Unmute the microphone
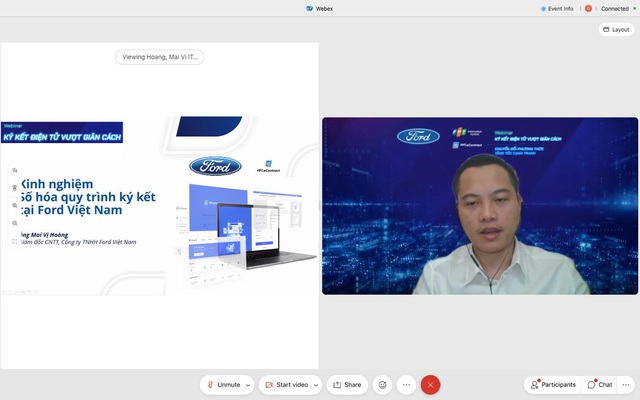 [224, 384]
